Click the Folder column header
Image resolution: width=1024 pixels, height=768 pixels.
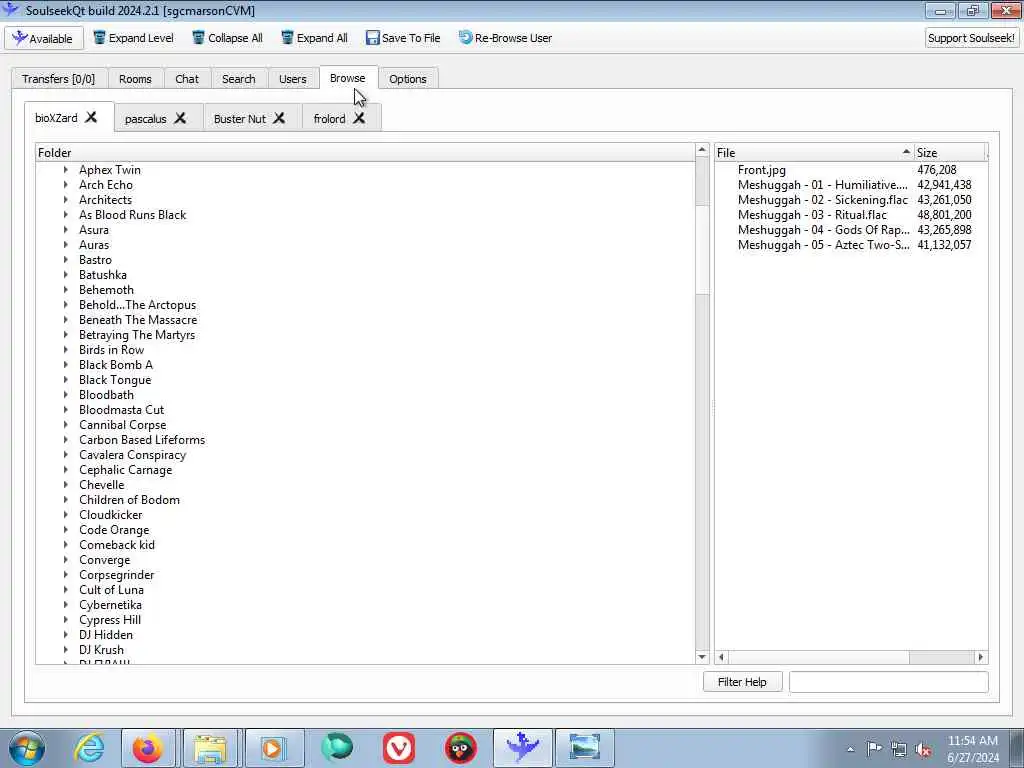[365, 152]
